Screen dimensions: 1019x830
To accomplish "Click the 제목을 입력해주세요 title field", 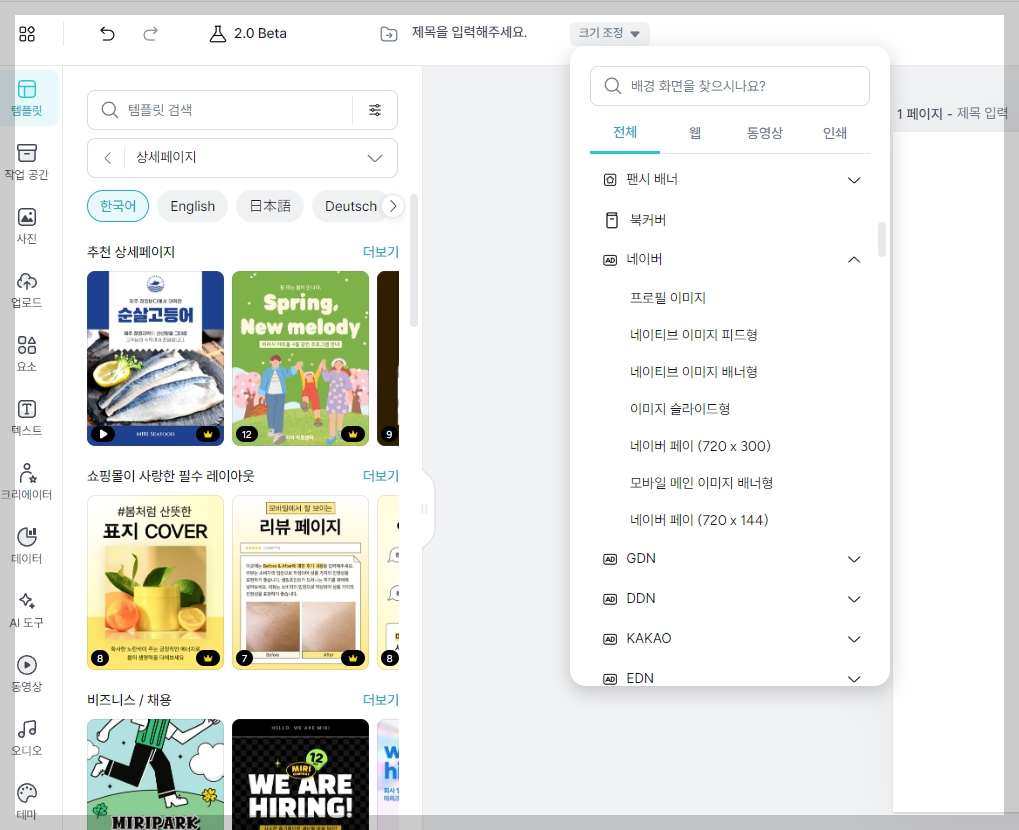I will 469,32.
